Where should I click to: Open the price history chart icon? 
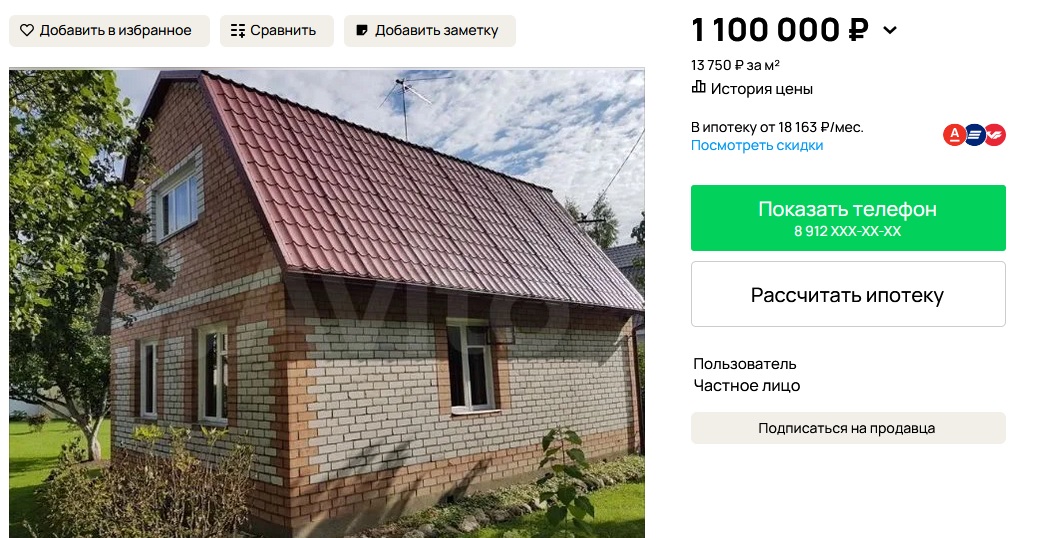[x=699, y=88]
